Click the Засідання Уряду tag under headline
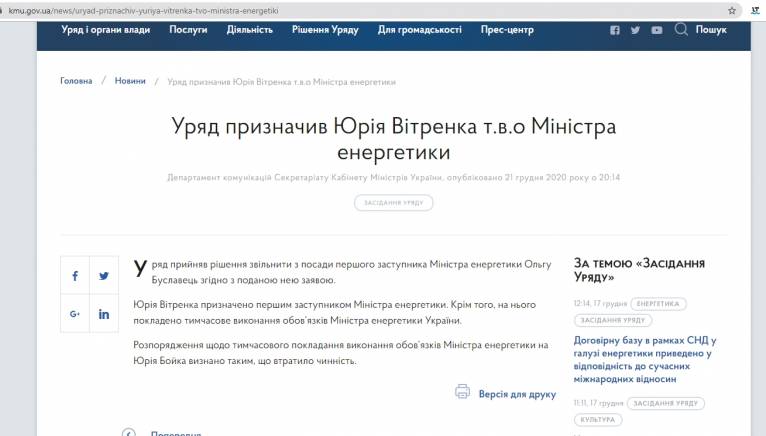The width and height of the screenshot is (766, 436). pyautogui.click(x=394, y=203)
